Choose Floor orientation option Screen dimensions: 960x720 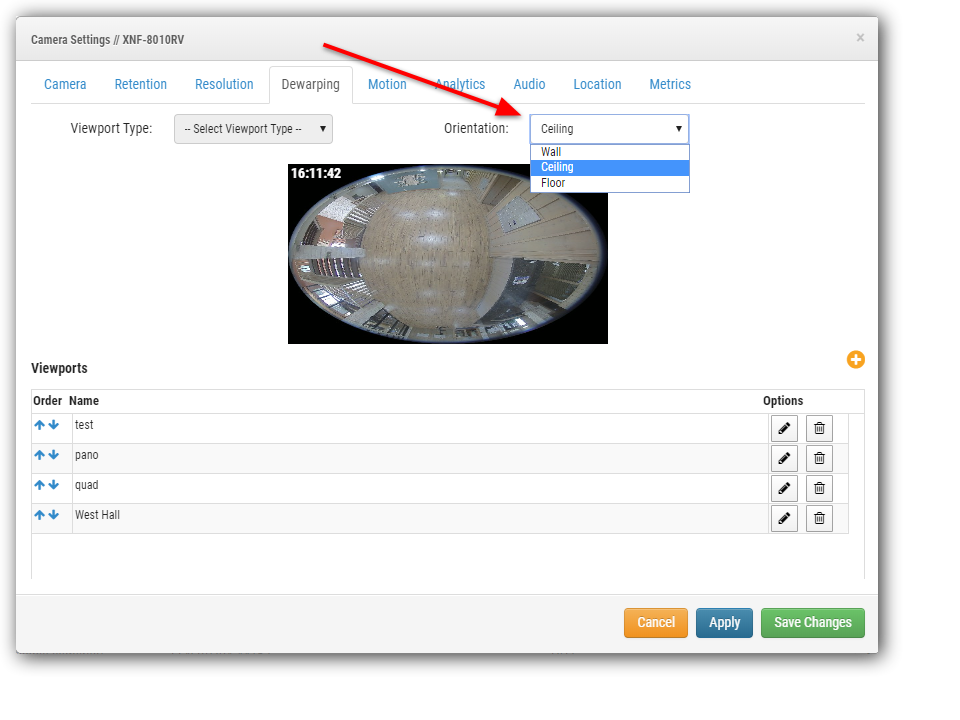tap(610, 183)
